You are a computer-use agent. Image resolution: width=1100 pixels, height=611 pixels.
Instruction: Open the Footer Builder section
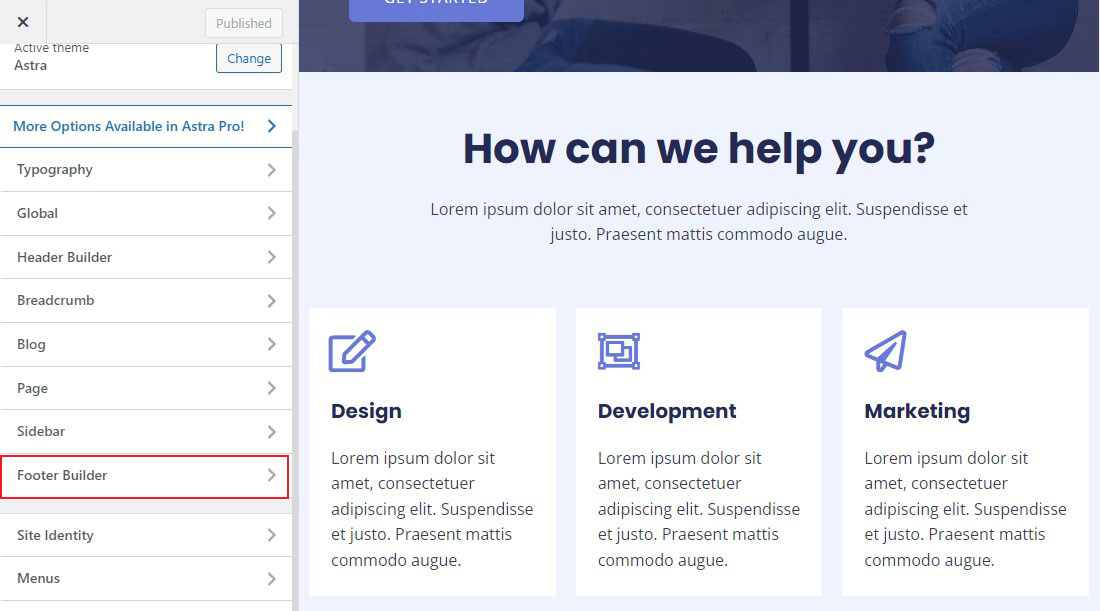coord(145,476)
